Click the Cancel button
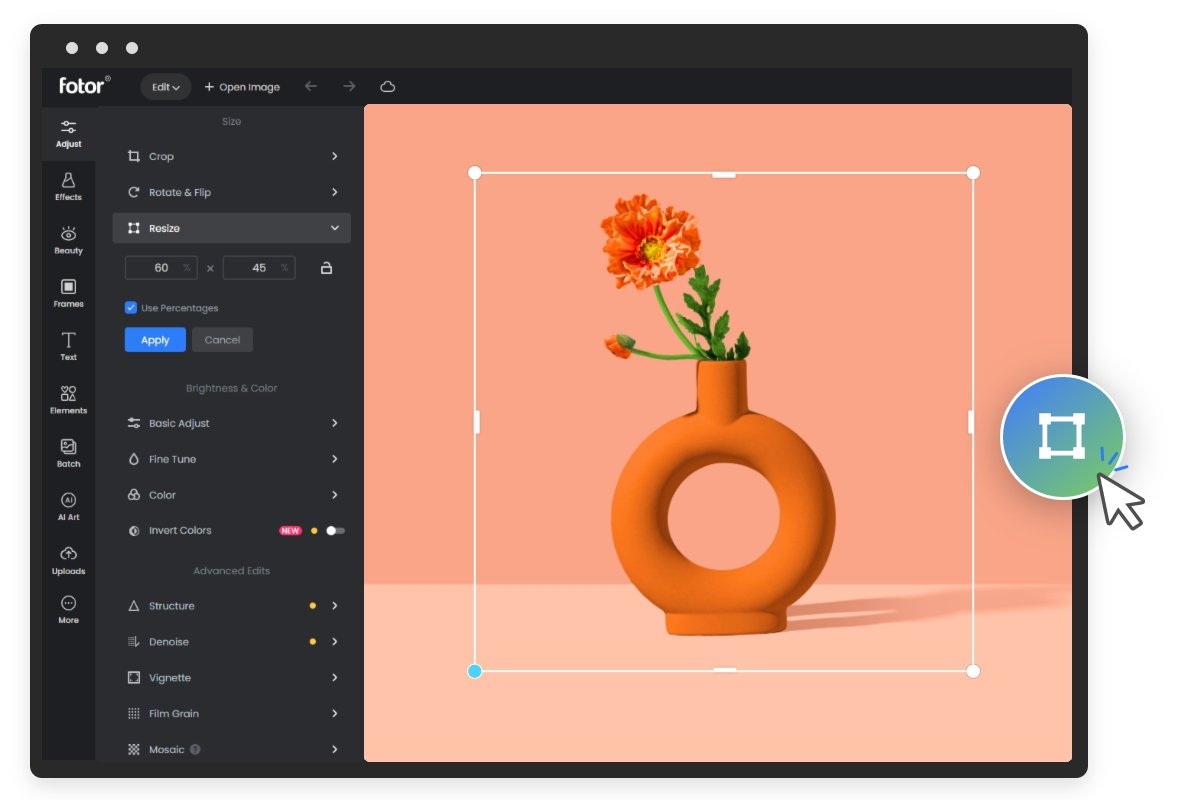The width and height of the screenshot is (1200, 800). point(222,340)
